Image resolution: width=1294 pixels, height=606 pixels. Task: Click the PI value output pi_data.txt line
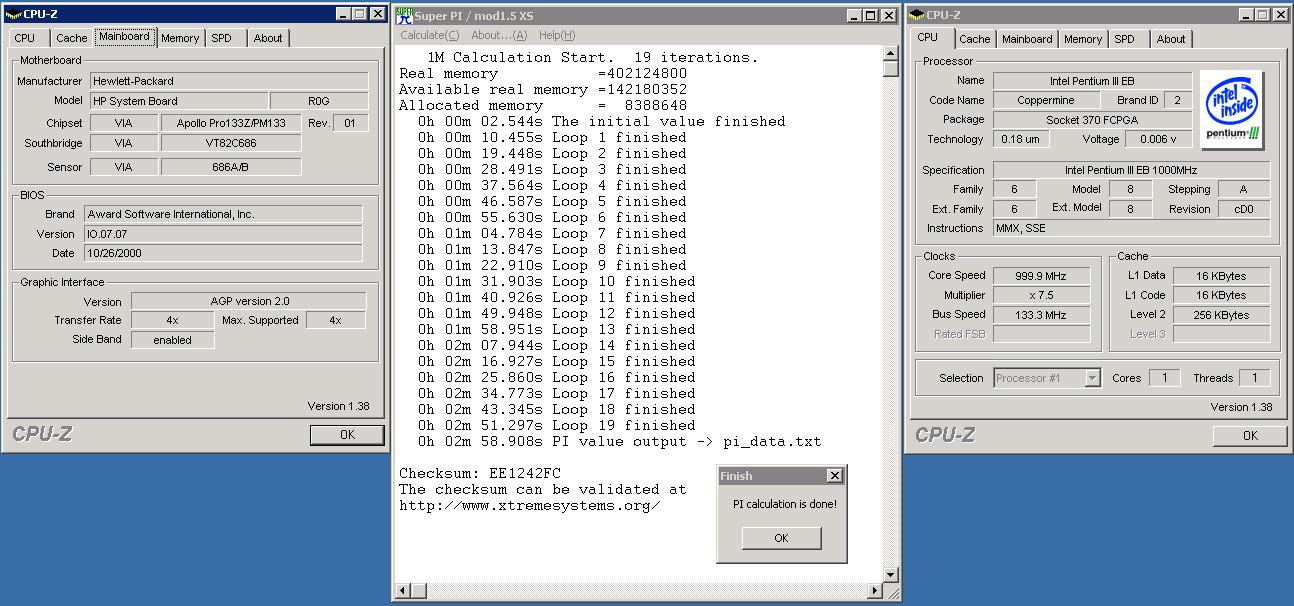pos(620,441)
